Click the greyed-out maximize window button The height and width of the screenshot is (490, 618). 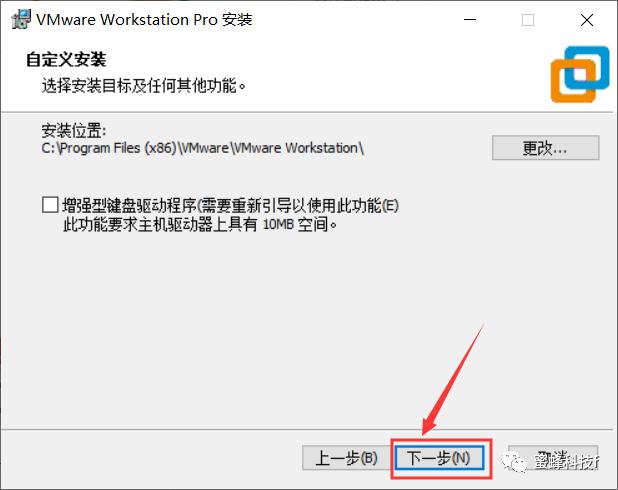point(528,20)
